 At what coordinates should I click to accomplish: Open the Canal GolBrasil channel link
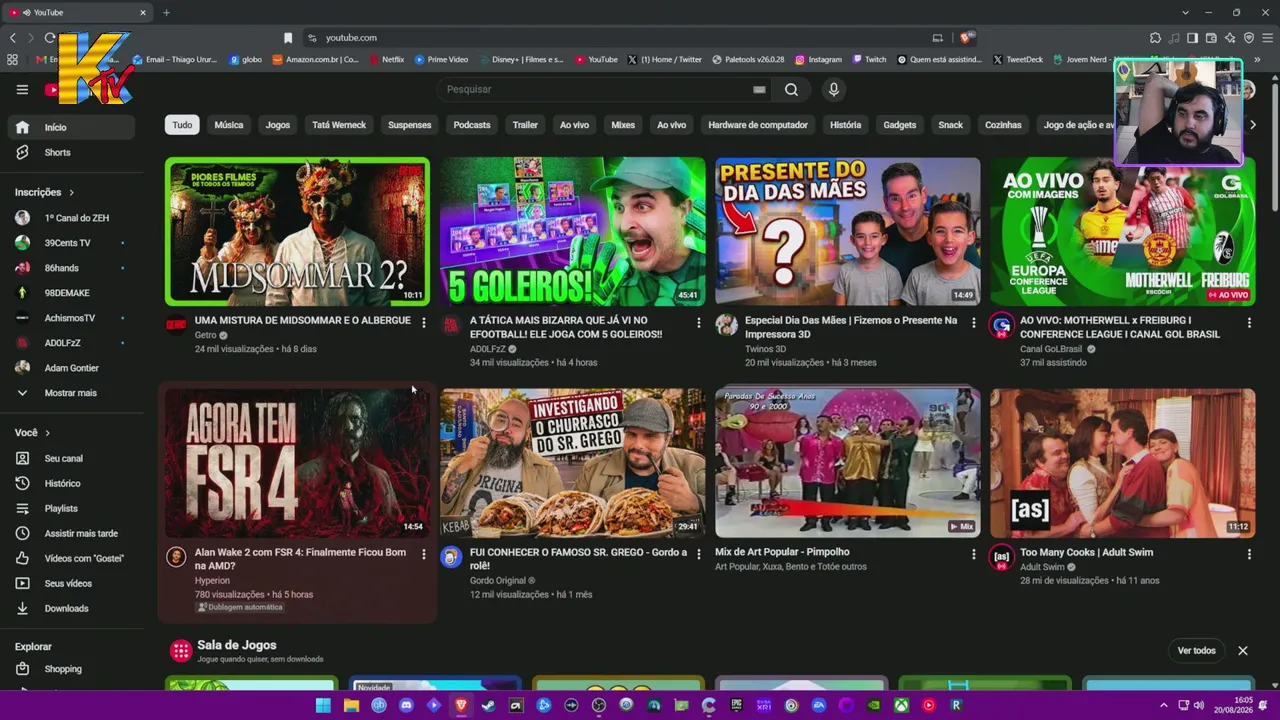tap(1051, 349)
